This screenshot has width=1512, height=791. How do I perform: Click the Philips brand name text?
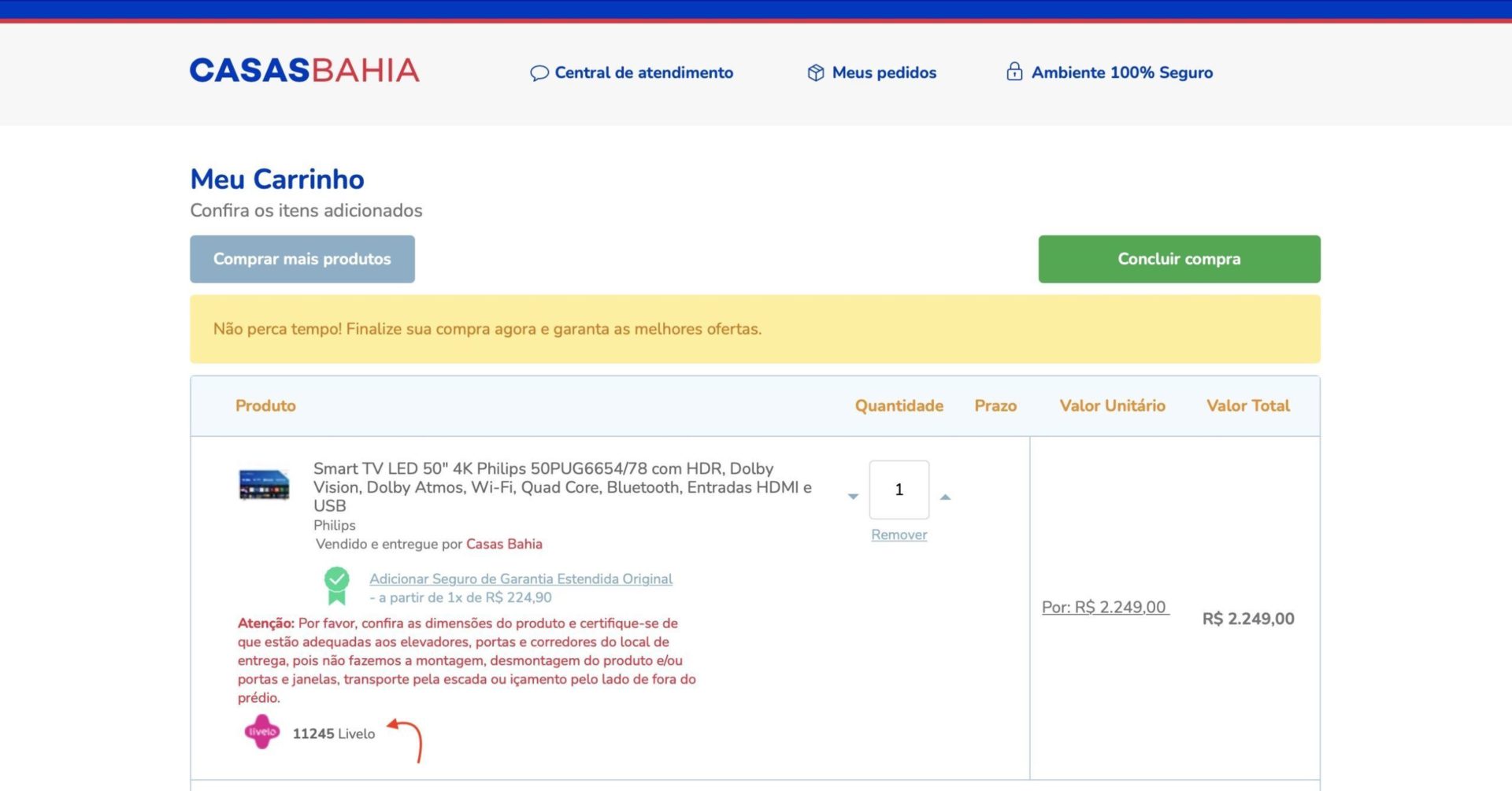pyautogui.click(x=335, y=525)
